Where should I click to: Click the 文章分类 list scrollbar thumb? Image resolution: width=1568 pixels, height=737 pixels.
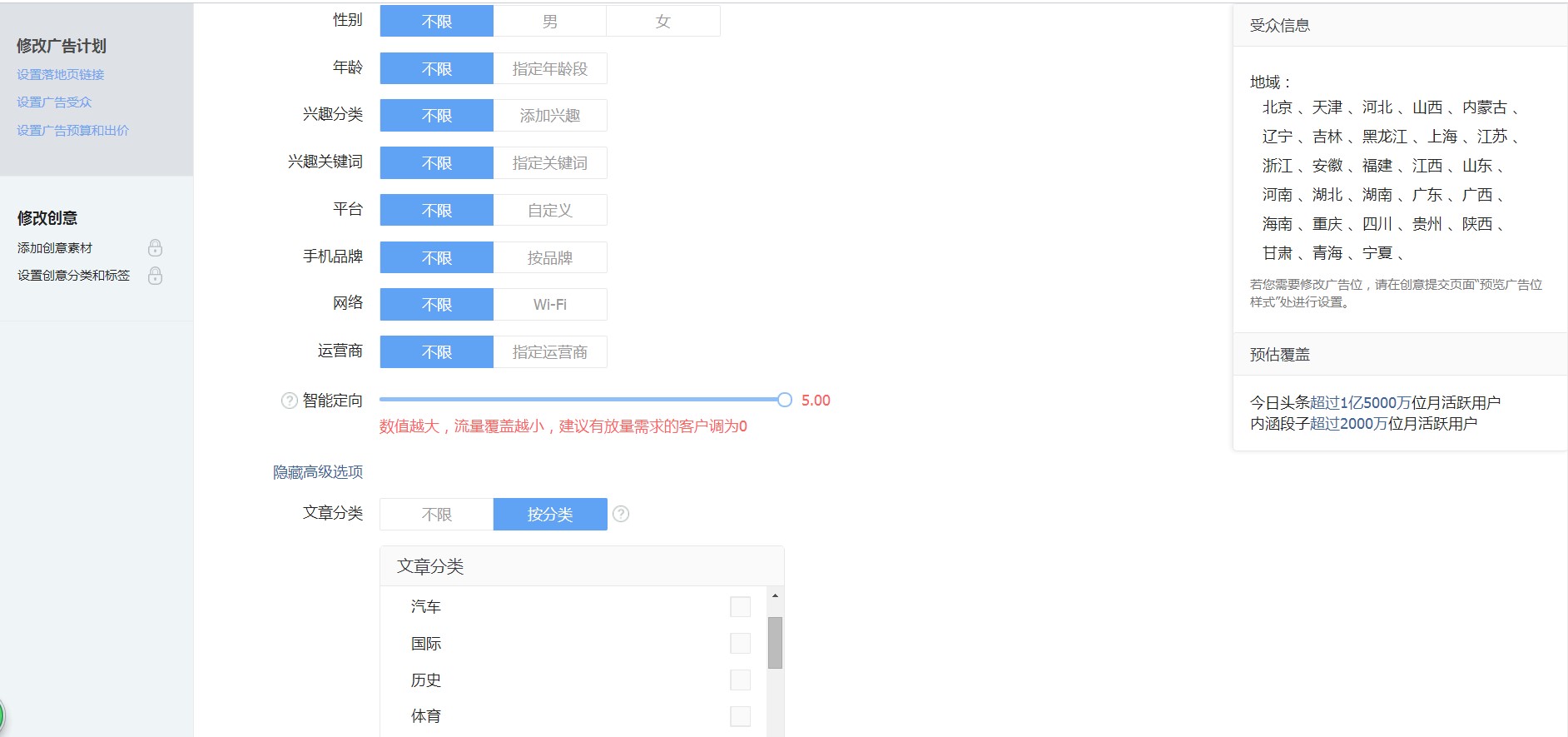[775, 642]
